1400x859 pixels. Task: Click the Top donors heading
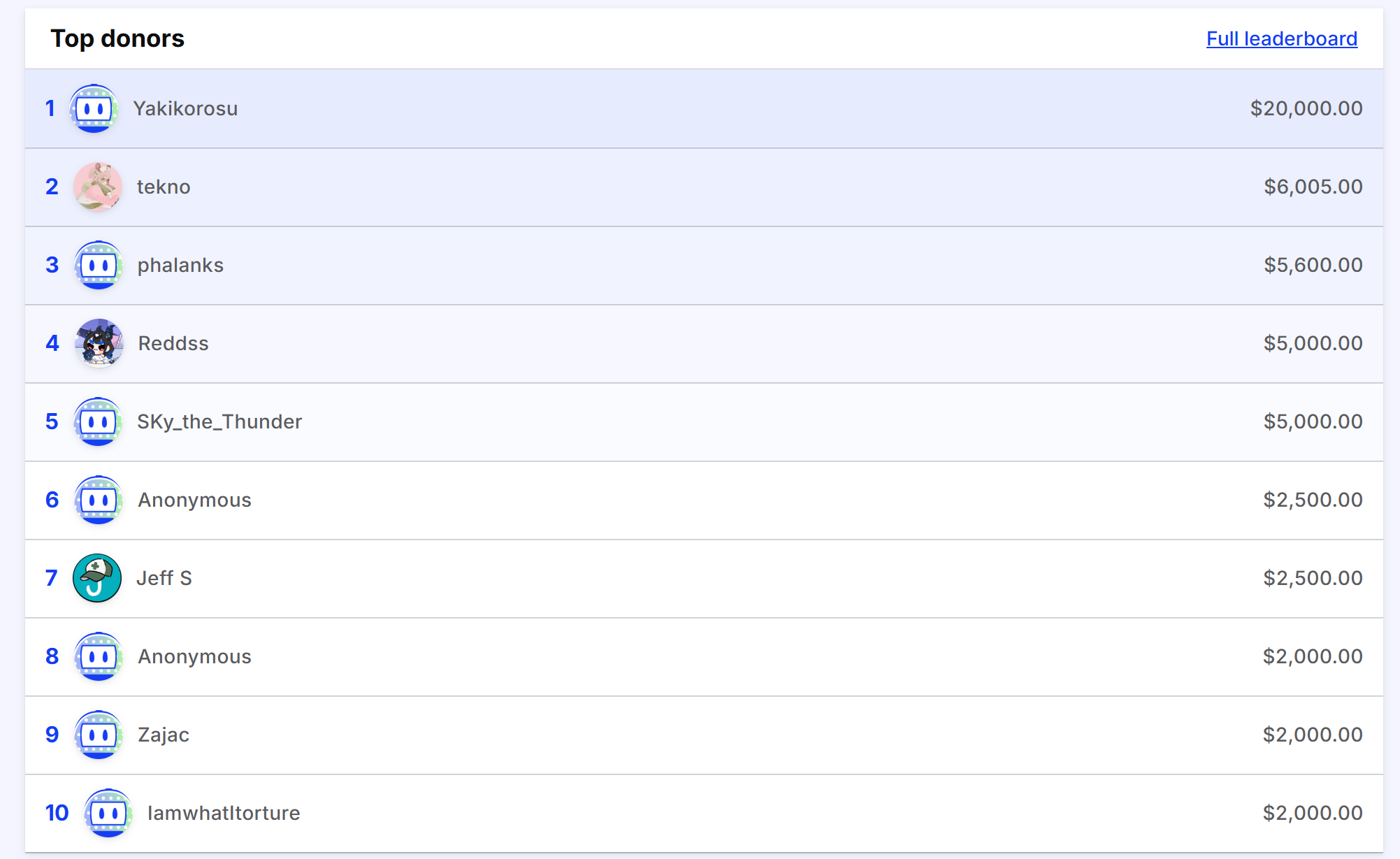pyautogui.click(x=117, y=38)
